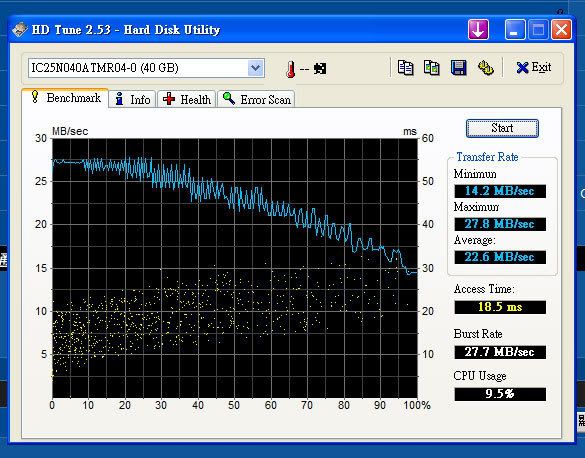Expand the hard disk selection dropdown arrow
The width and height of the screenshot is (585, 458).
click(x=256, y=68)
